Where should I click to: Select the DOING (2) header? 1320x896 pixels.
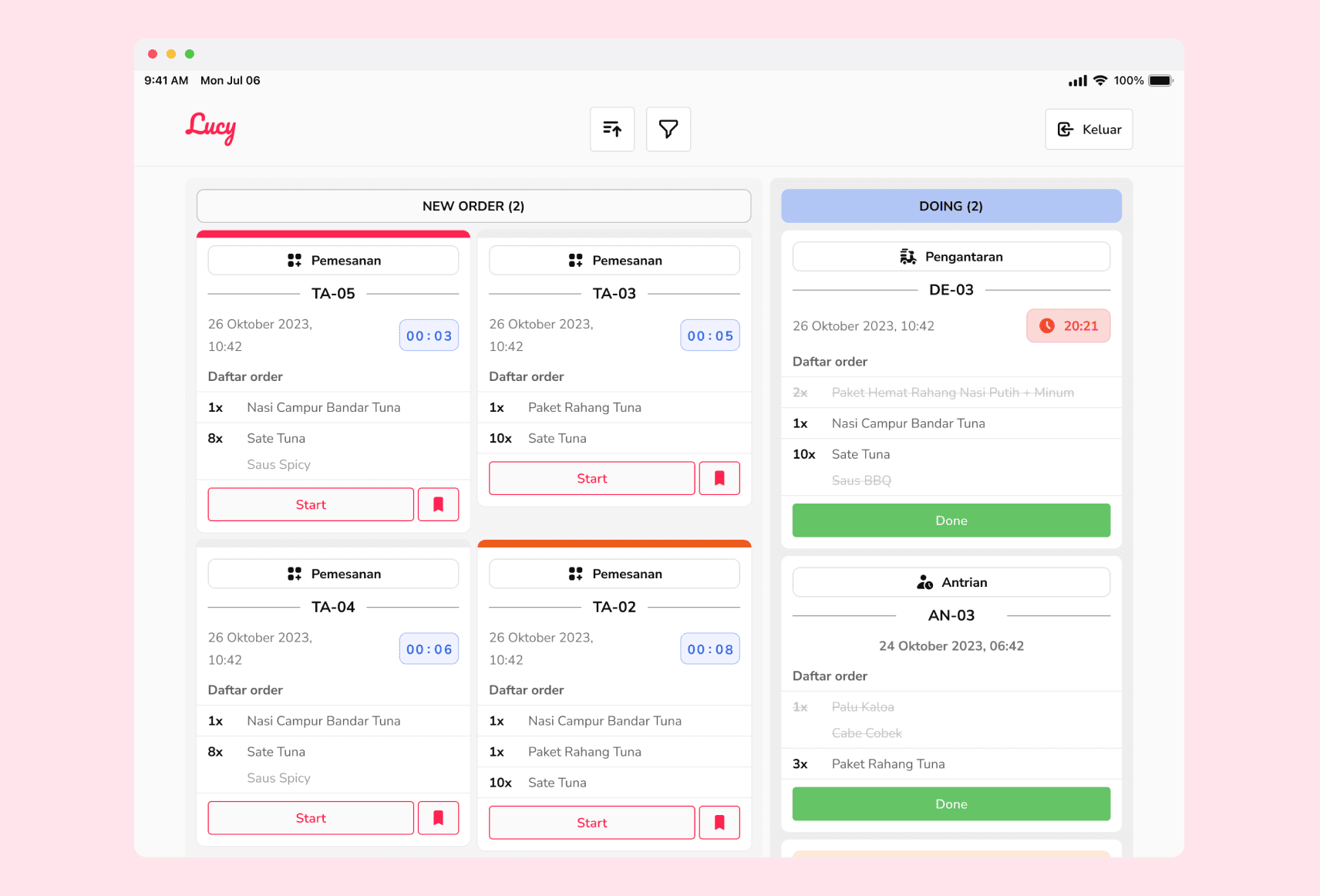[x=951, y=206]
